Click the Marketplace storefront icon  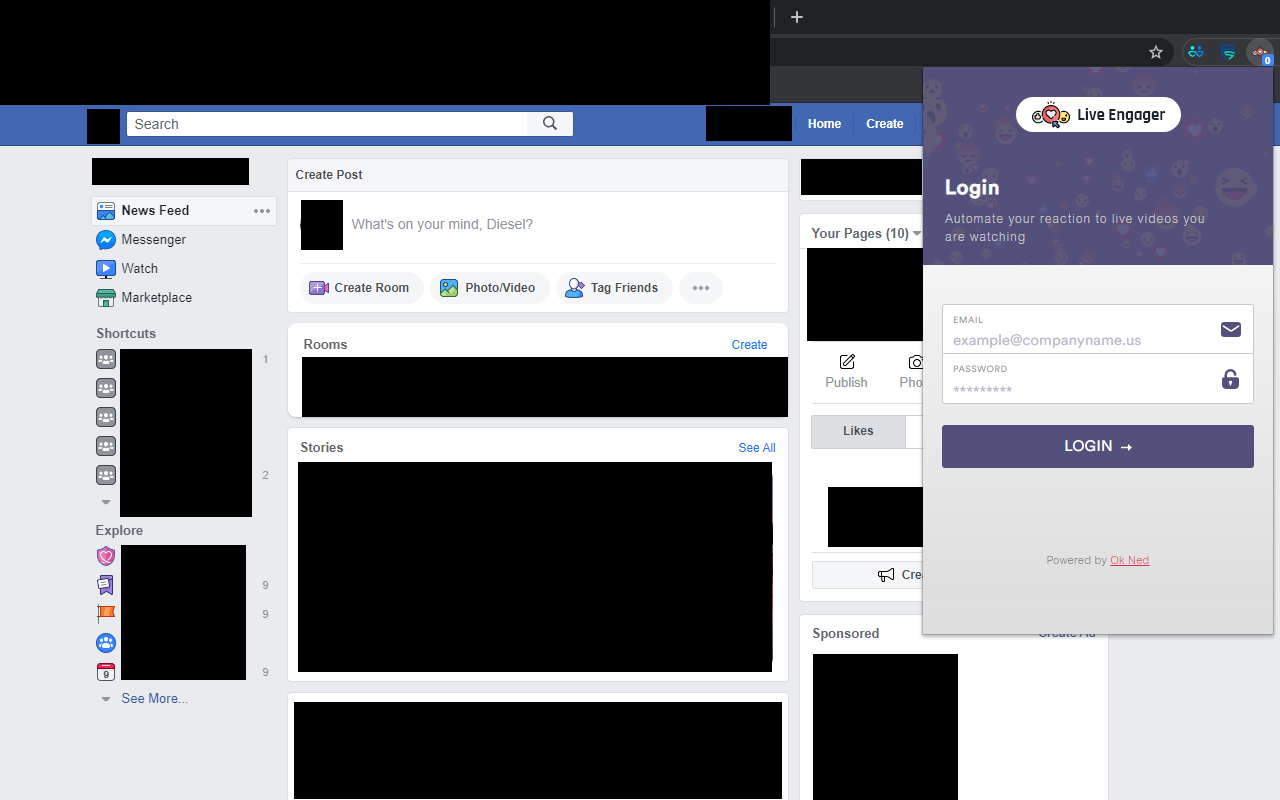(106, 297)
